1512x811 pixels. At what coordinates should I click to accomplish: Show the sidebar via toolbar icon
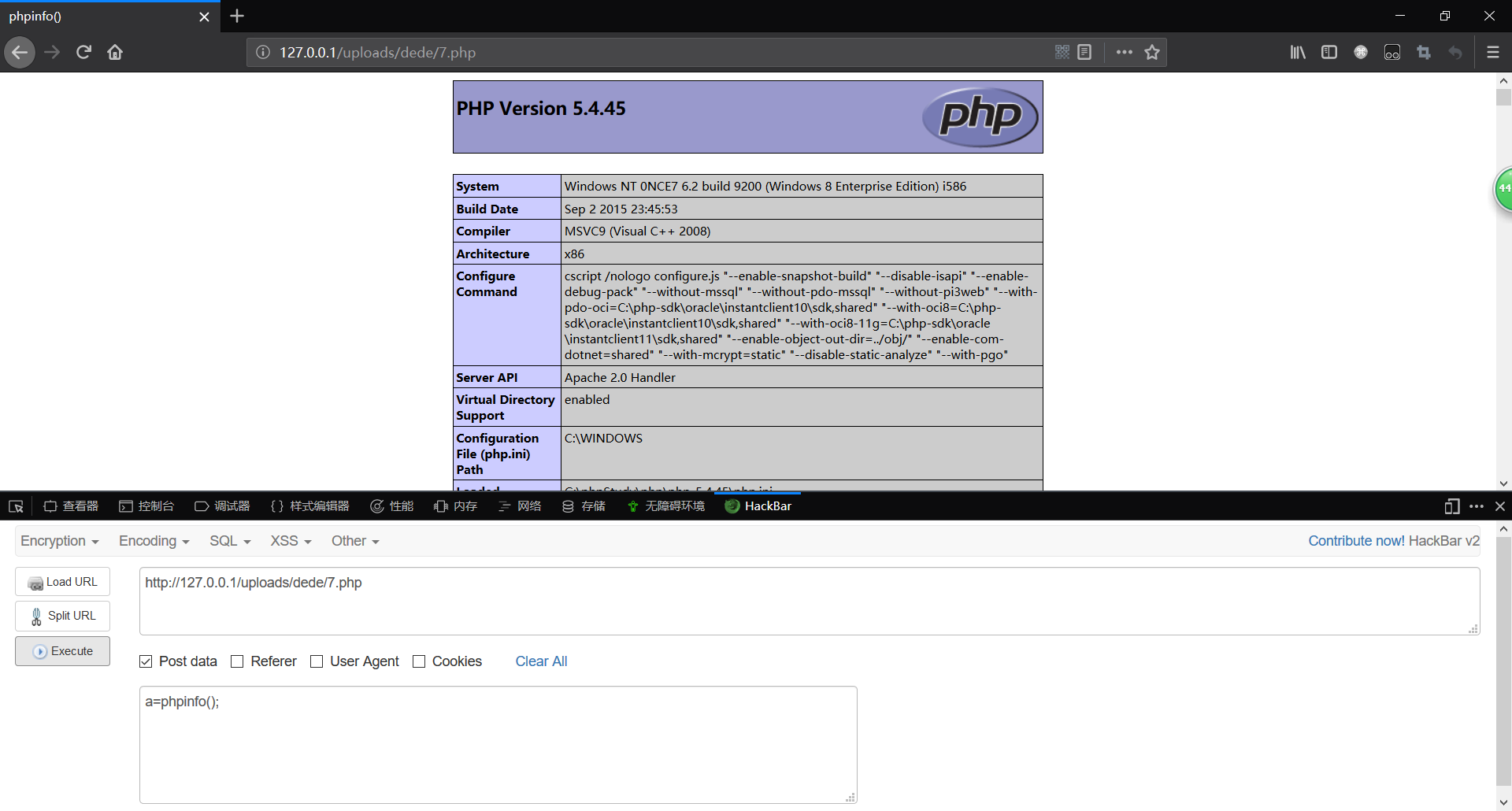(x=1329, y=52)
